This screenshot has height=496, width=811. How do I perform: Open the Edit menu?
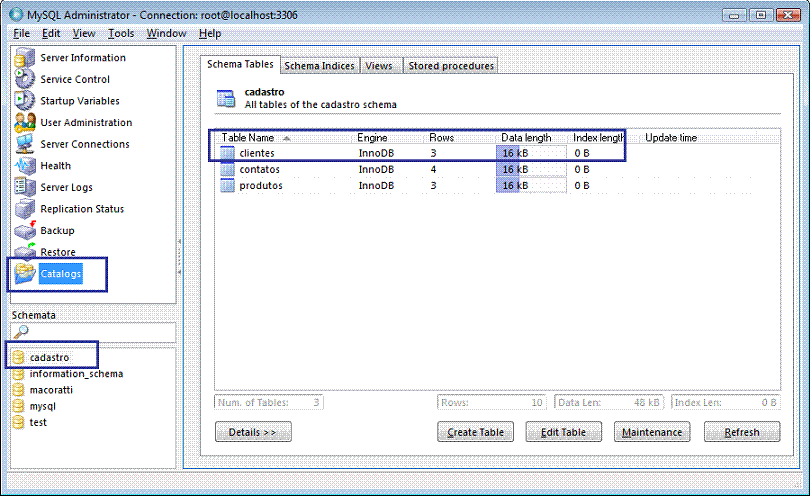(x=51, y=34)
